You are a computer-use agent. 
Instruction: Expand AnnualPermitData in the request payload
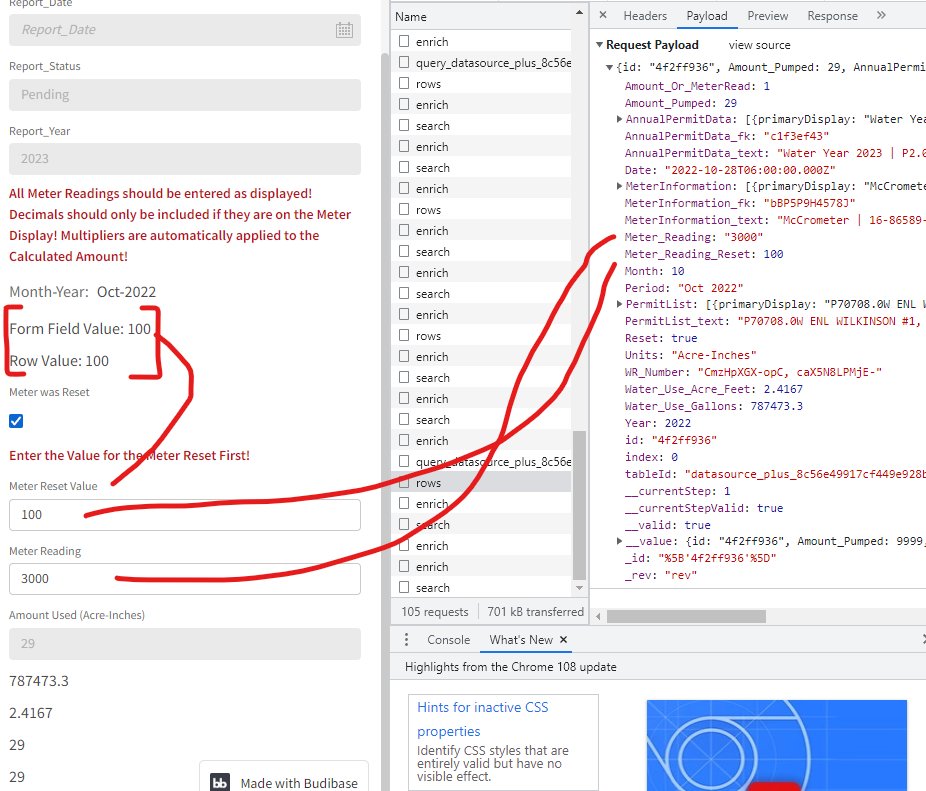tap(620, 118)
